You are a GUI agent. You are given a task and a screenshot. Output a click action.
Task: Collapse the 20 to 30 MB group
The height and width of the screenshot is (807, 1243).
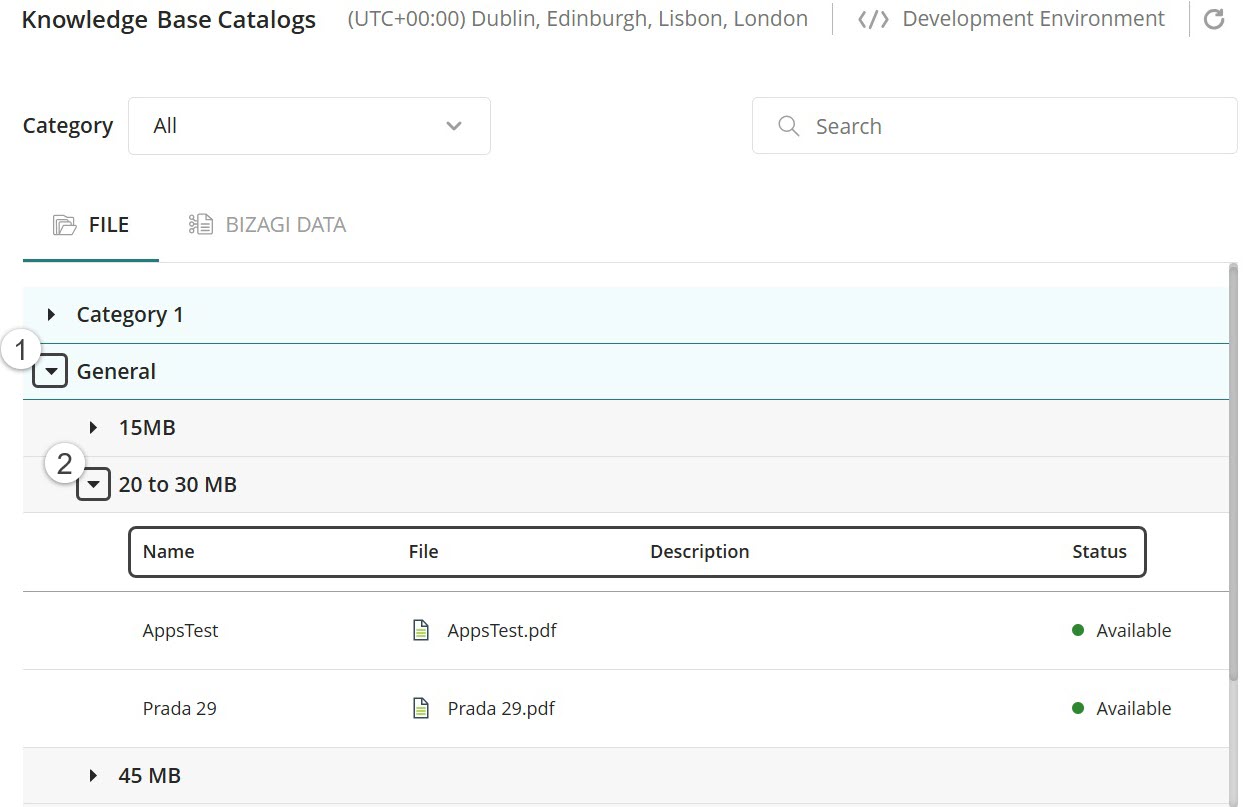click(x=92, y=483)
